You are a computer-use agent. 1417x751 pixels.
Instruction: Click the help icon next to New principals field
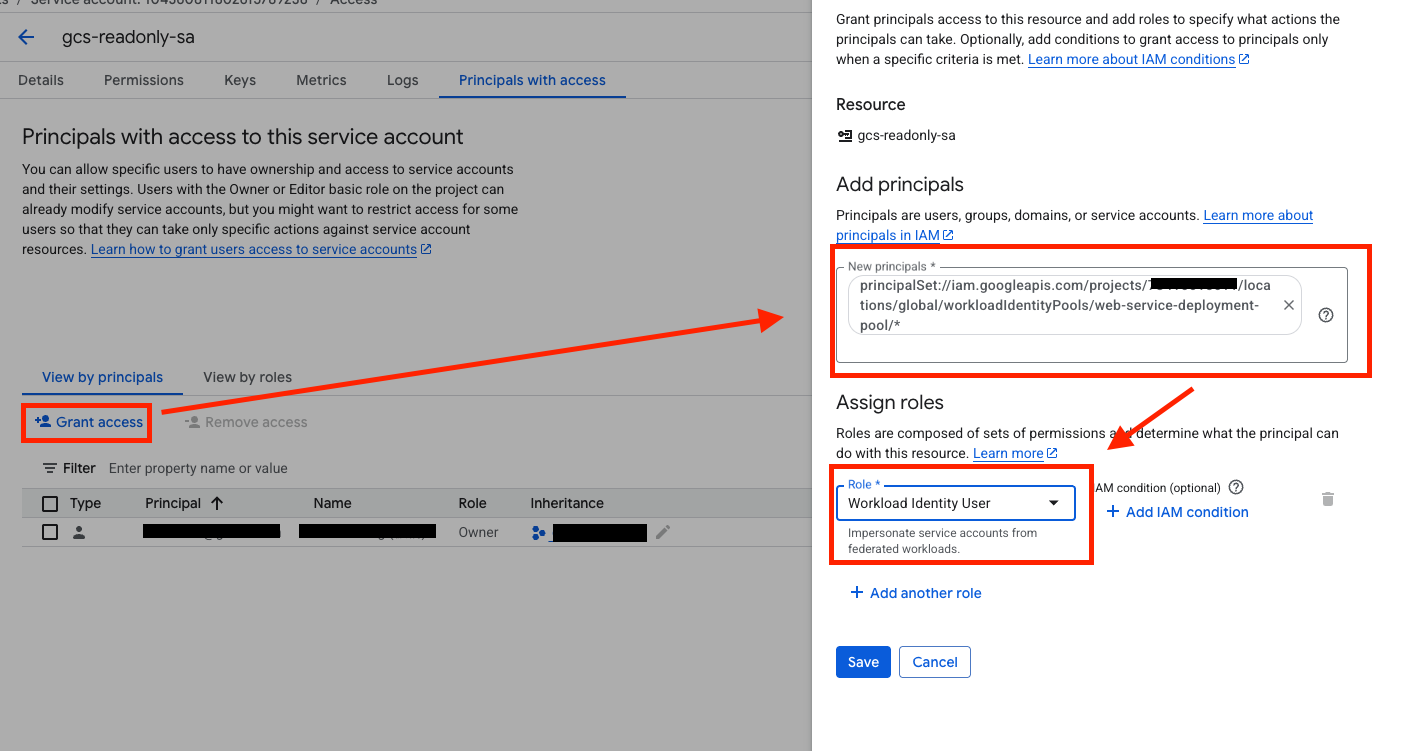coord(1326,315)
